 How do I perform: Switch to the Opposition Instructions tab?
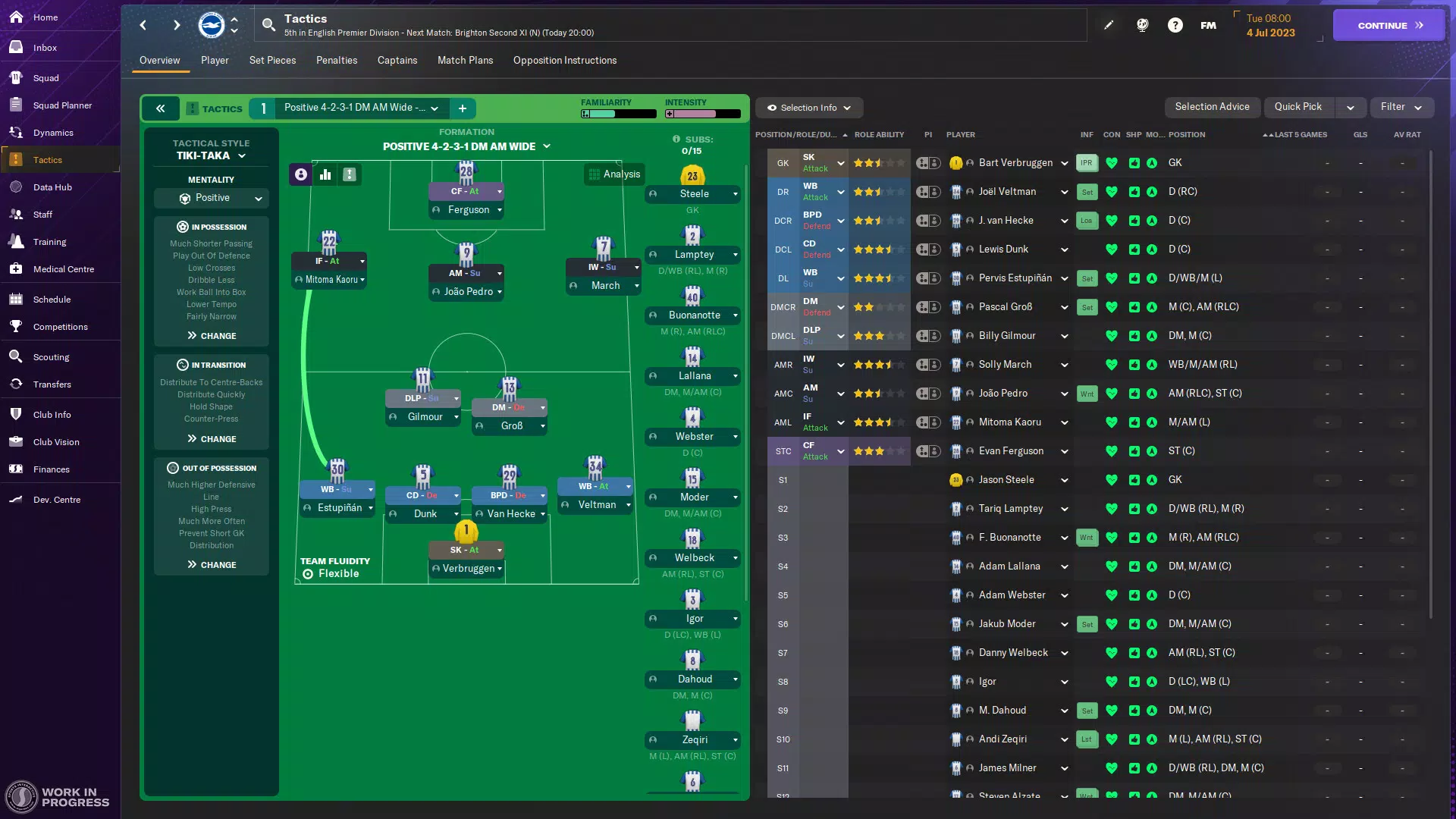point(564,61)
